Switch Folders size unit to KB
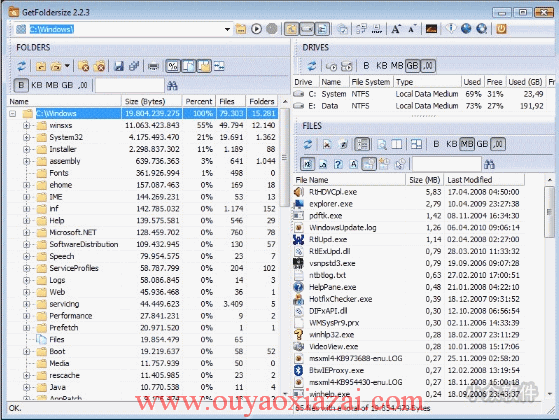This screenshot has height=420, width=559. [x=37, y=85]
